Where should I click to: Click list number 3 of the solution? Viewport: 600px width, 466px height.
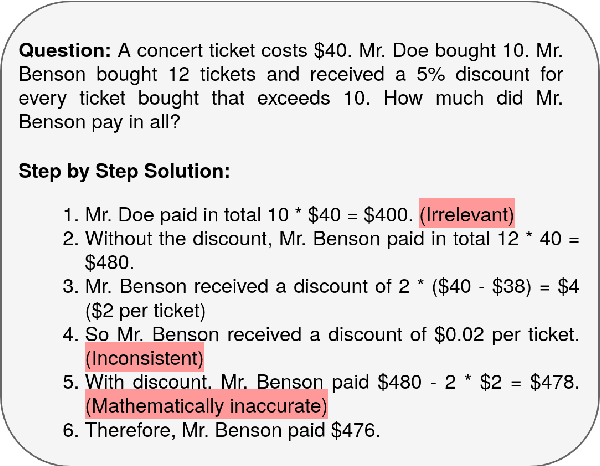pyautogui.click(x=69, y=287)
